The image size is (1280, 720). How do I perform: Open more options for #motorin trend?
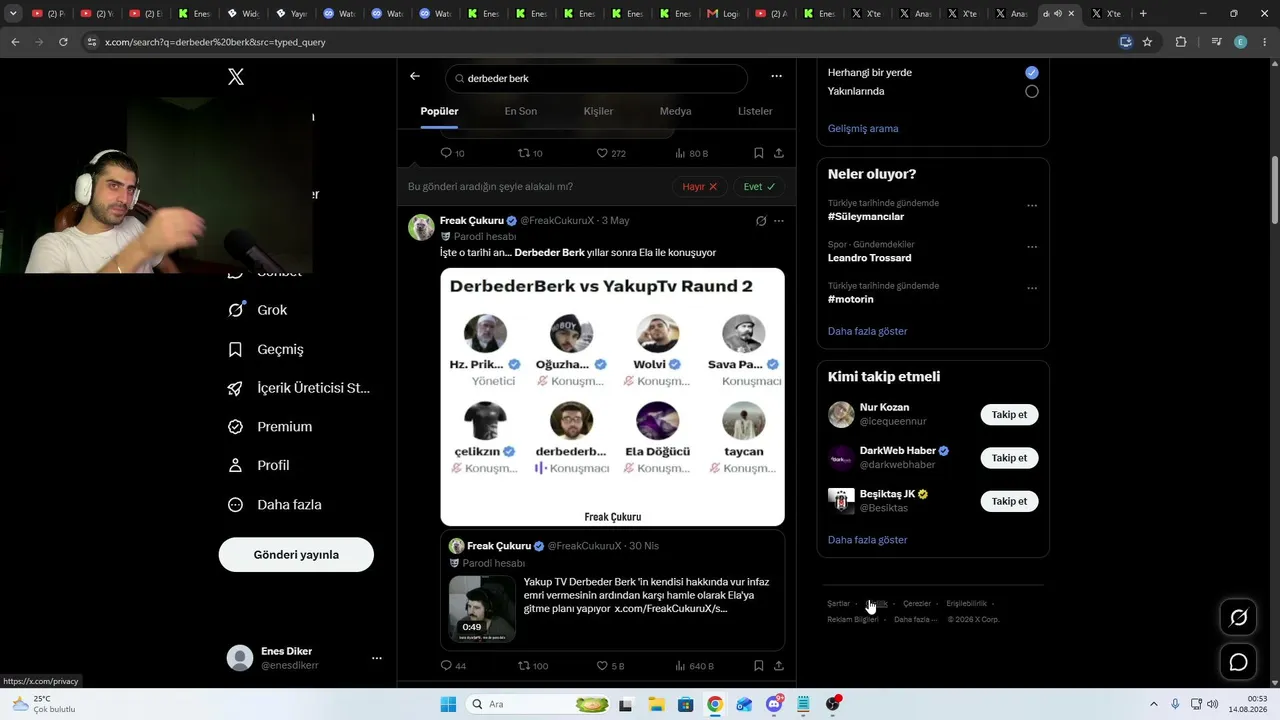[x=1032, y=289]
